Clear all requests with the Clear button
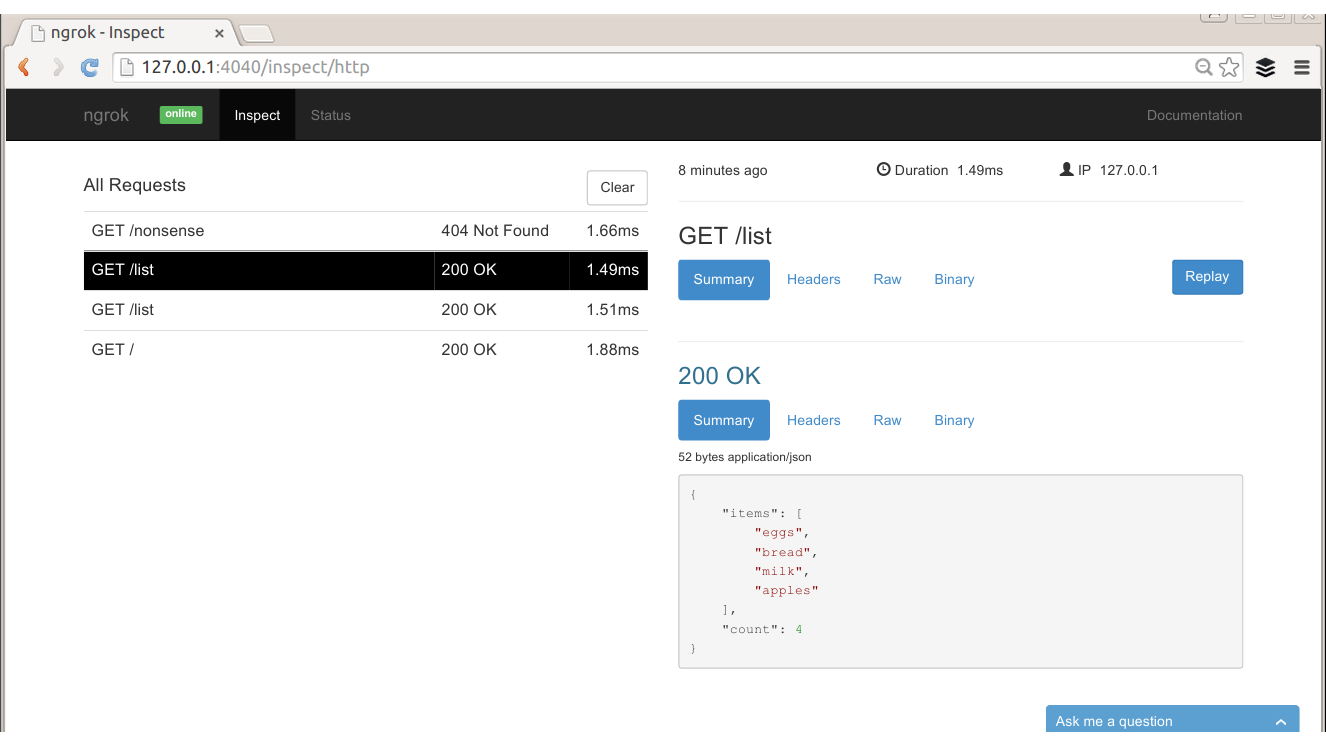The width and height of the screenshot is (1326, 746). tap(617, 187)
